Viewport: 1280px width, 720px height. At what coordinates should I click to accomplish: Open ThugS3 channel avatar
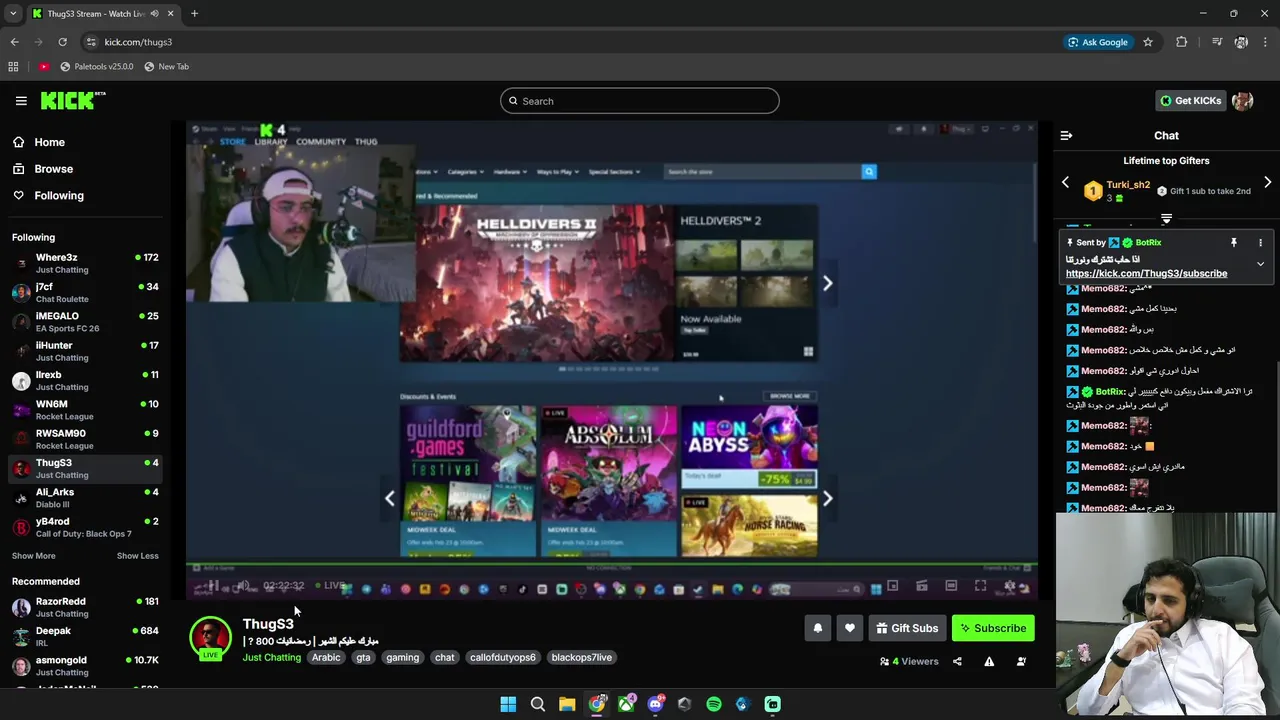pyautogui.click(x=210, y=638)
